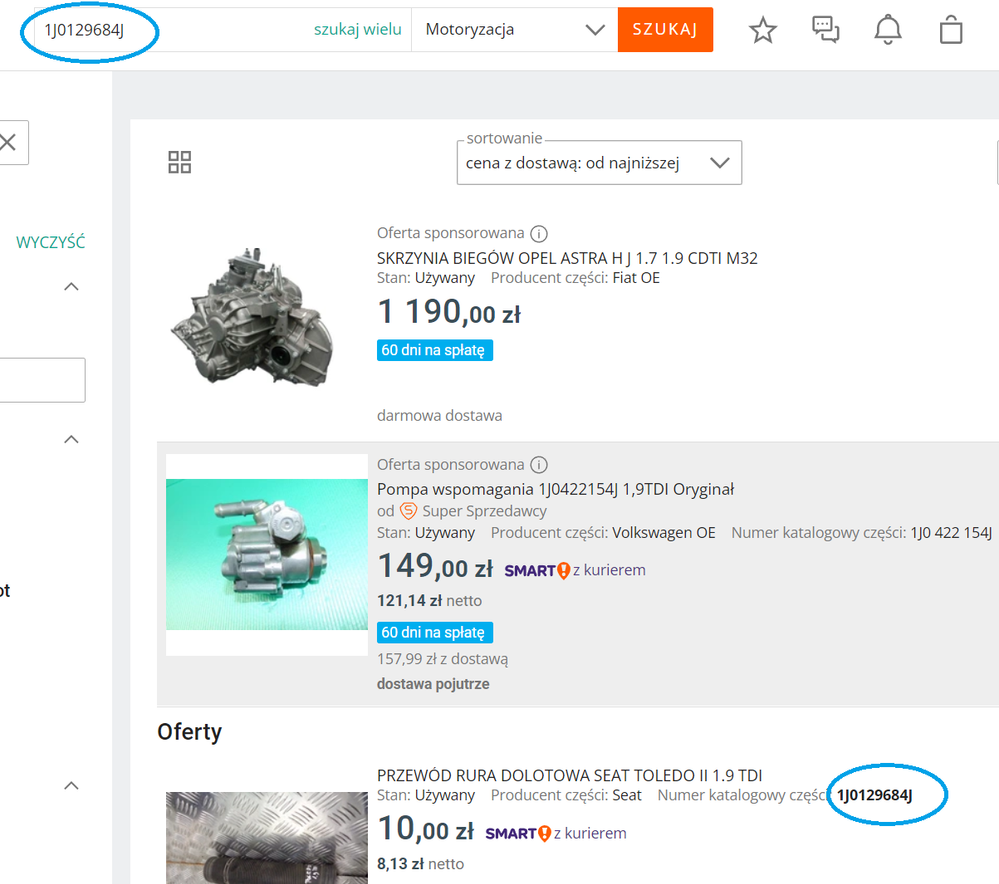
Task: Click 'Volkswagen OE' producer text
Action: point(664,533)
